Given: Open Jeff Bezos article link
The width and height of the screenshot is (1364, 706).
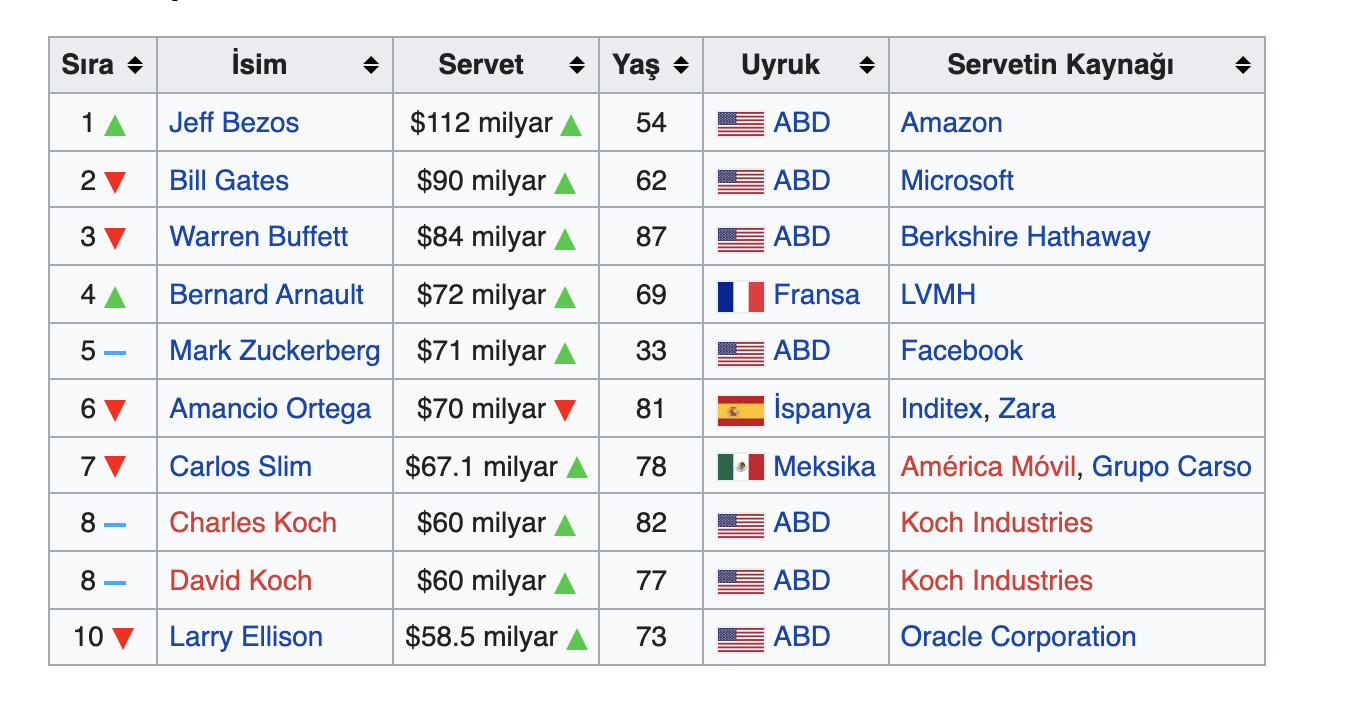Looking at the screenshot, I should 234,123.
